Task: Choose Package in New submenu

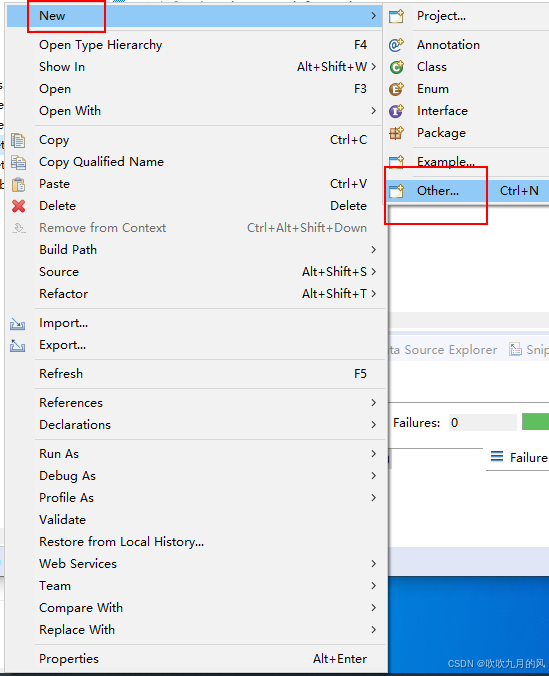Action: (467, 133)
